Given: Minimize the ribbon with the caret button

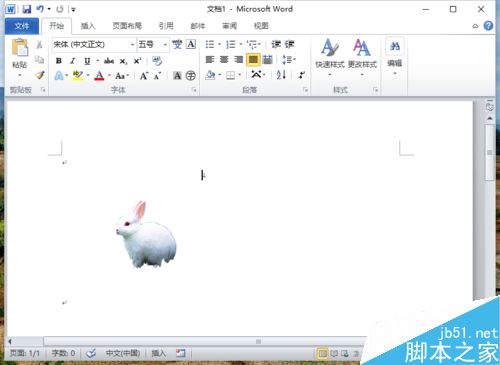Looking at the screenshot, I should pos(475,26).
